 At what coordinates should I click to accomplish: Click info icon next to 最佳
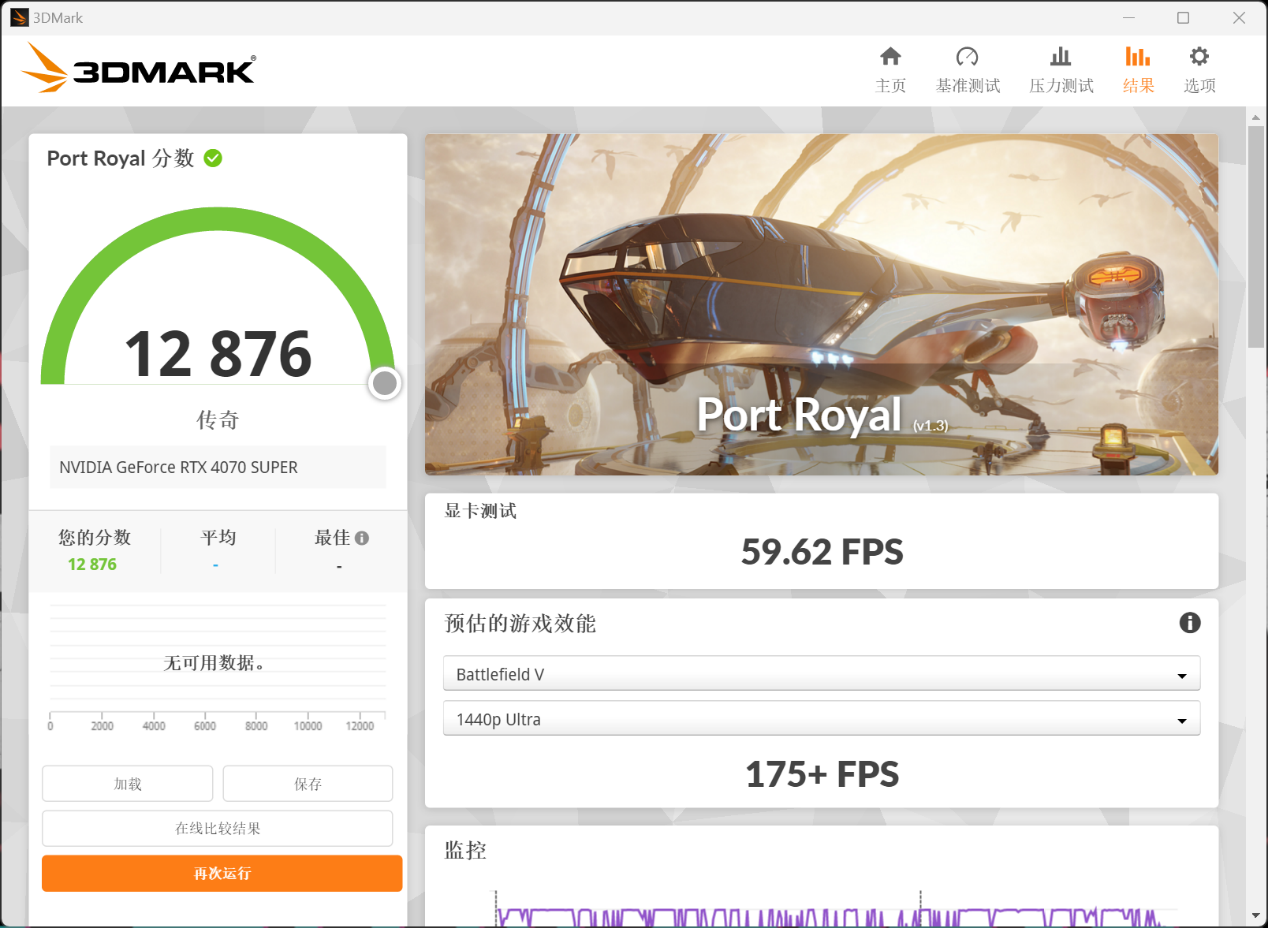pyautogui.click(x=362, y=538)
